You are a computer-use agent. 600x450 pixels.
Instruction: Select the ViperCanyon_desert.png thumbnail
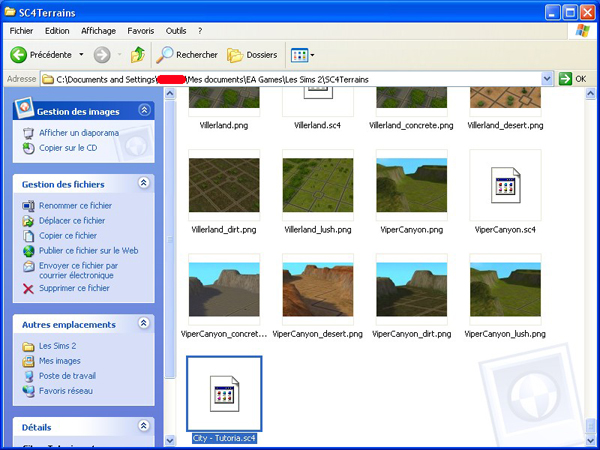318,289
